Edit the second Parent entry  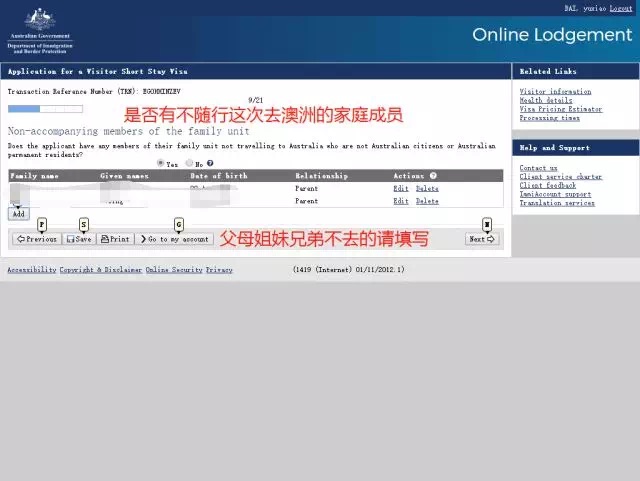(x=400, y=201)
